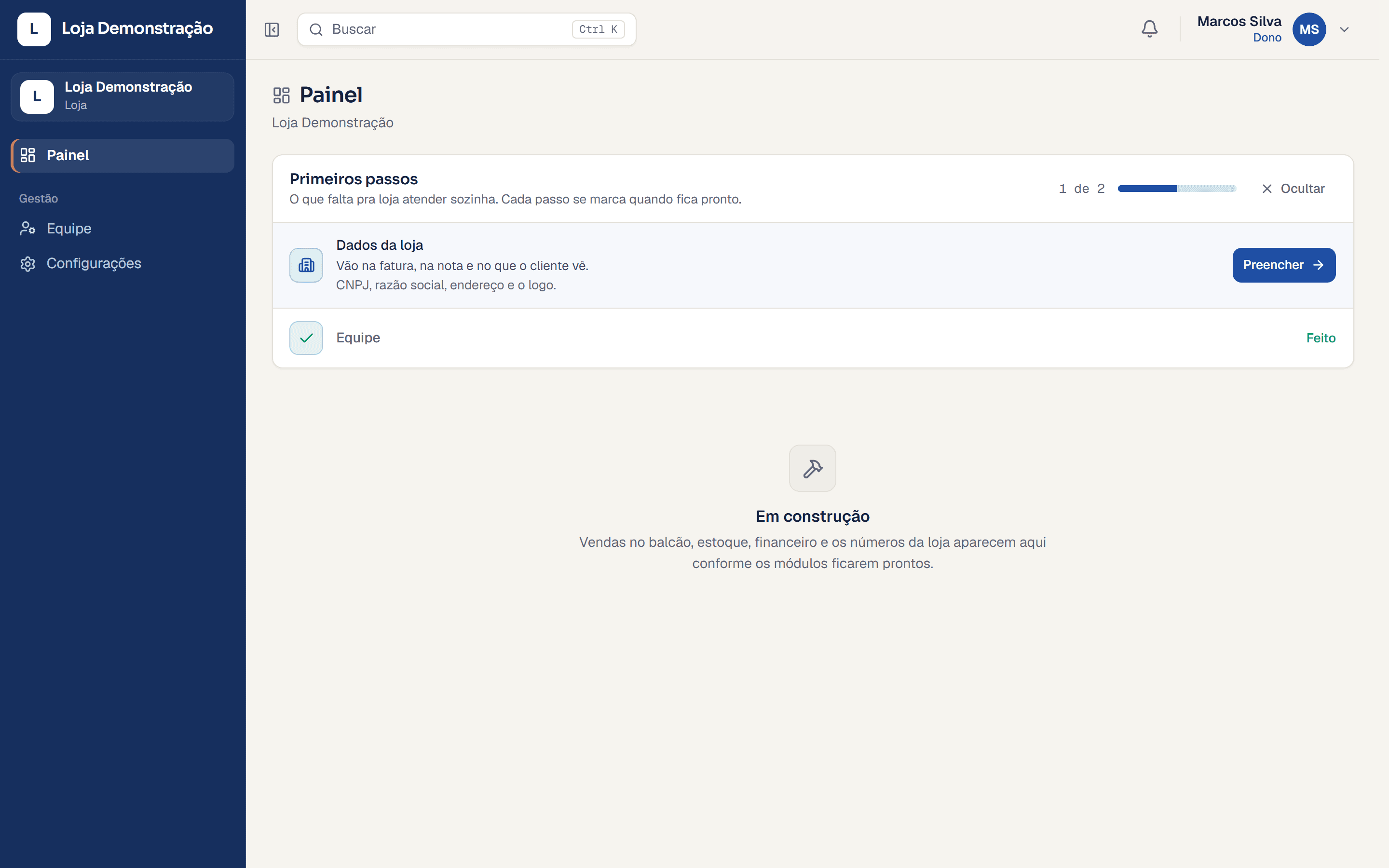Expand the user menu chevron
1389x868 pixels.
point(1344,29)
